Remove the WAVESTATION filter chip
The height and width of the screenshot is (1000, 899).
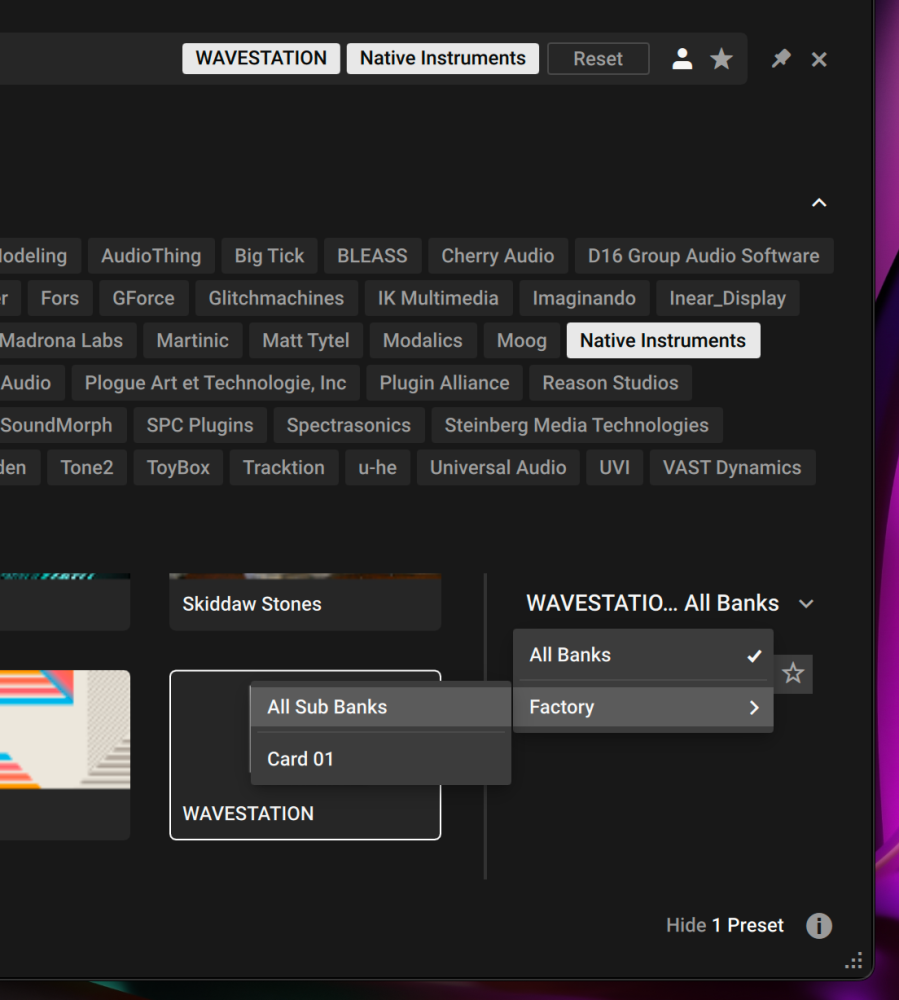pyautogui.click(x=261, y=59)
